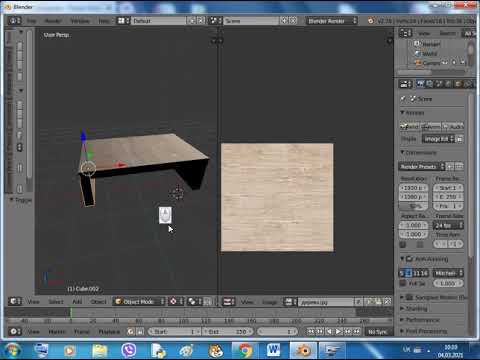Open Microsoft Word from the taskbar

point(274,350)
